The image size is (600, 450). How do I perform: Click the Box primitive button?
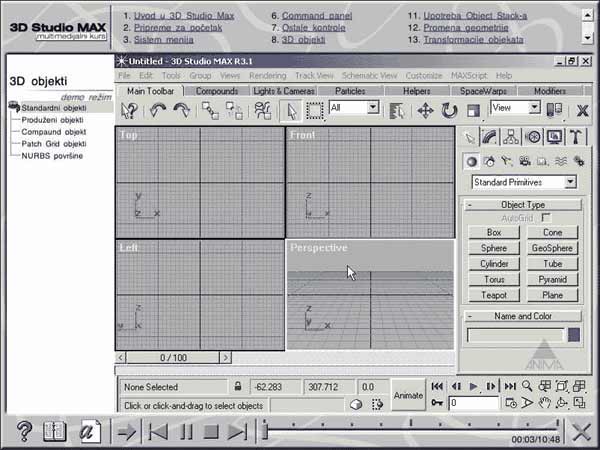(494, 232)
